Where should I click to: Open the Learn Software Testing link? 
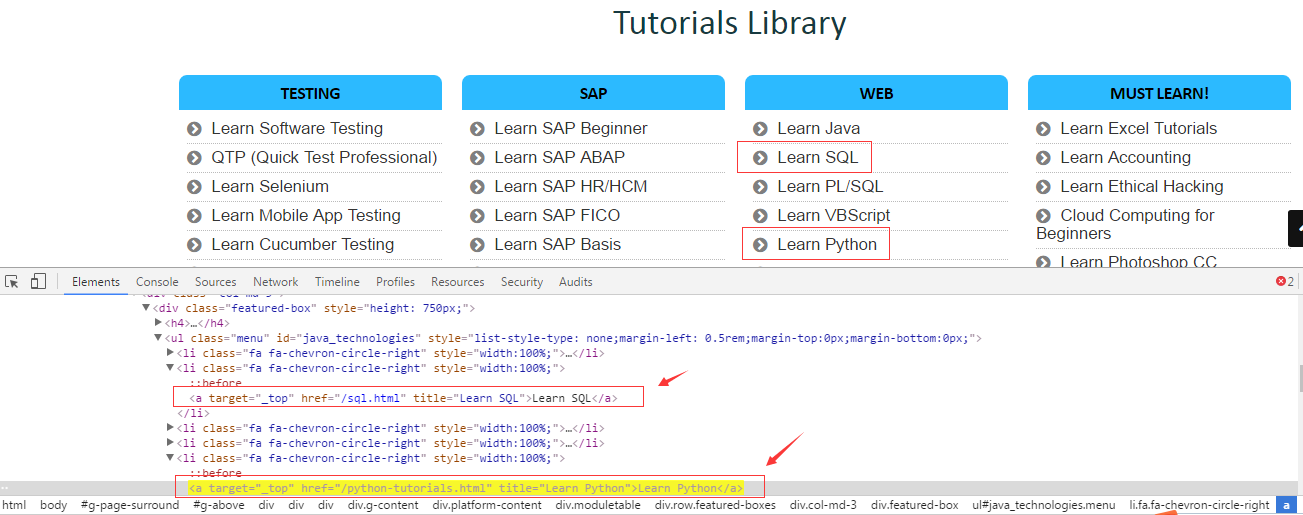297,129
